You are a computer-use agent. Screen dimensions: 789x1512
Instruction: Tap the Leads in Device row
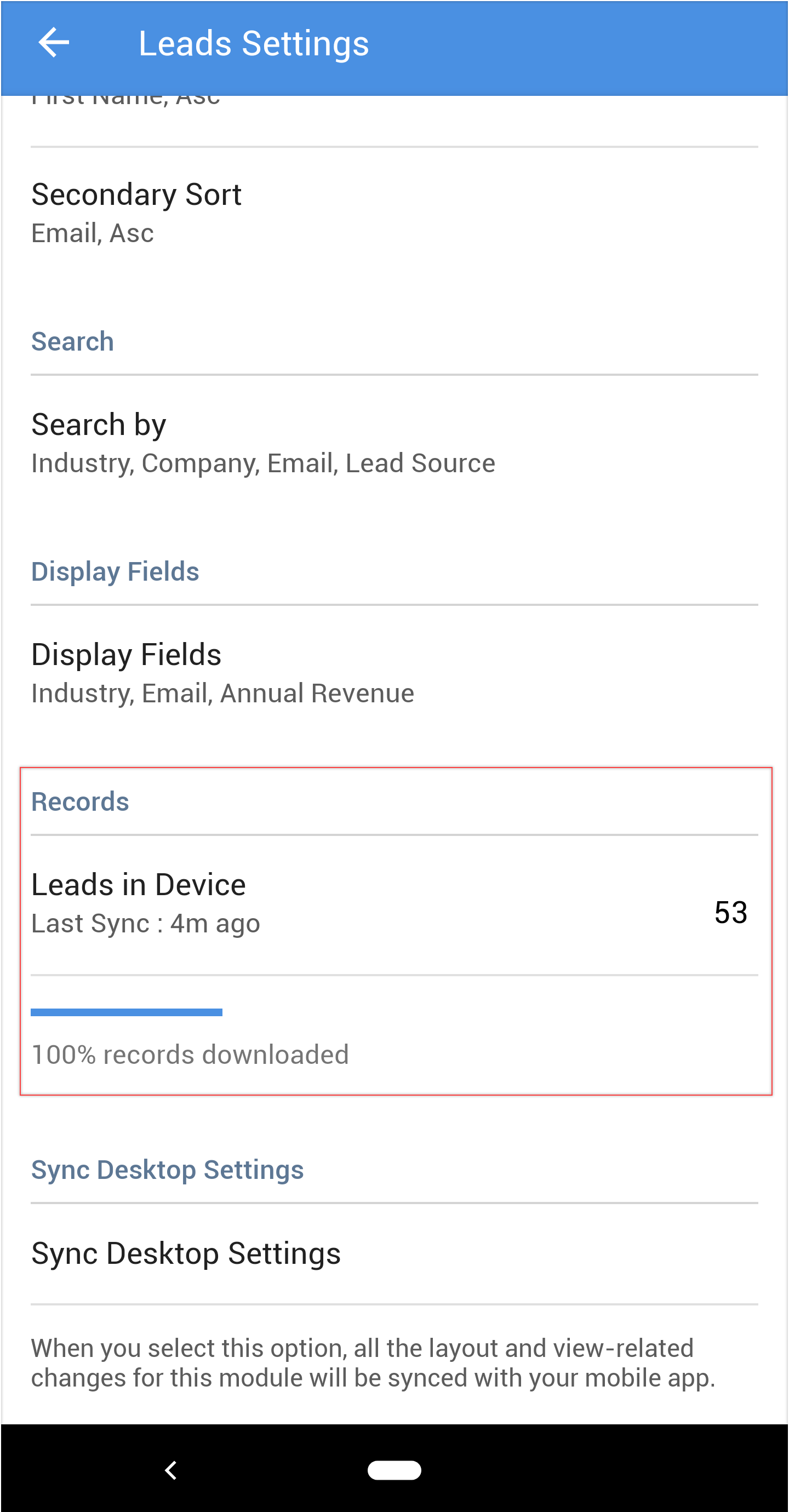pyautogui.click(x=139, y=885)
